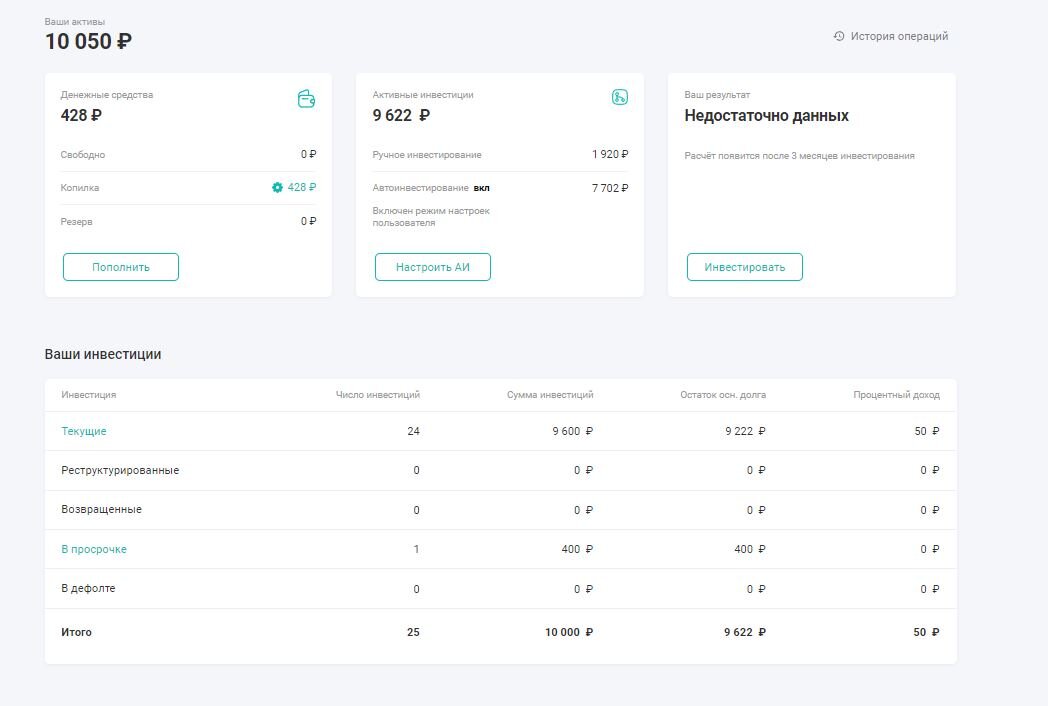1048x706 pixels.
Task: Open Копилка settings gear icon
Action: coord(277,187)
